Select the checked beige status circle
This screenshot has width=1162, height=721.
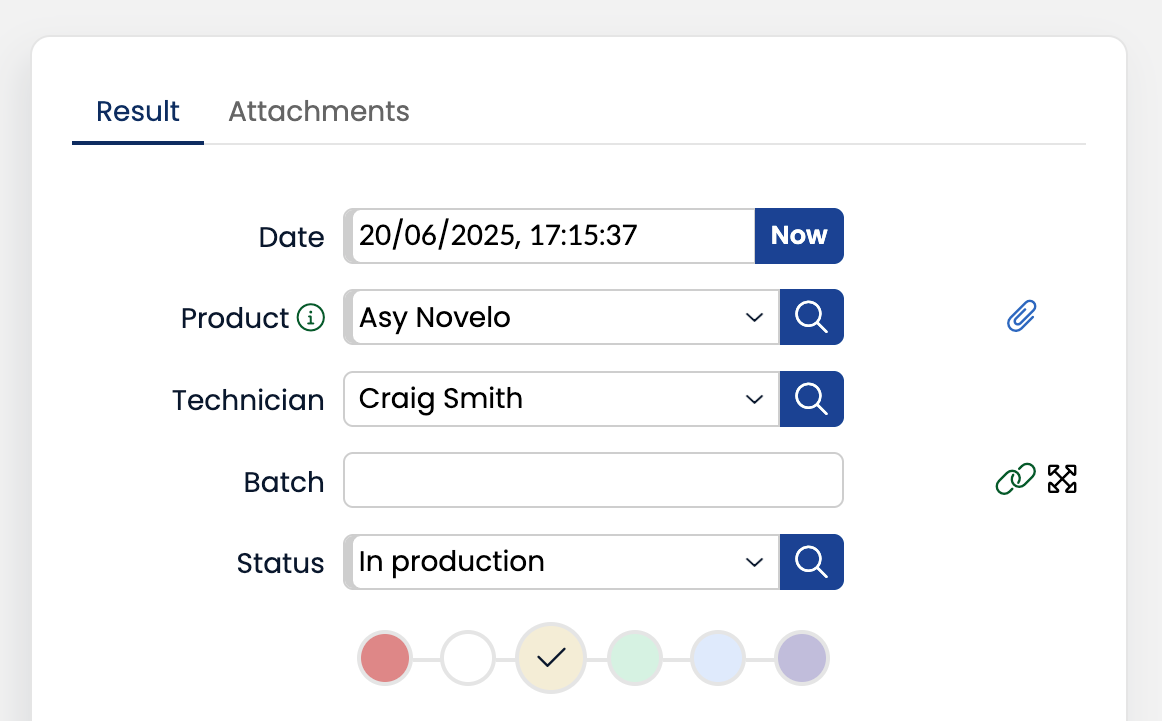pyautogui.click(x=551, y=658)
